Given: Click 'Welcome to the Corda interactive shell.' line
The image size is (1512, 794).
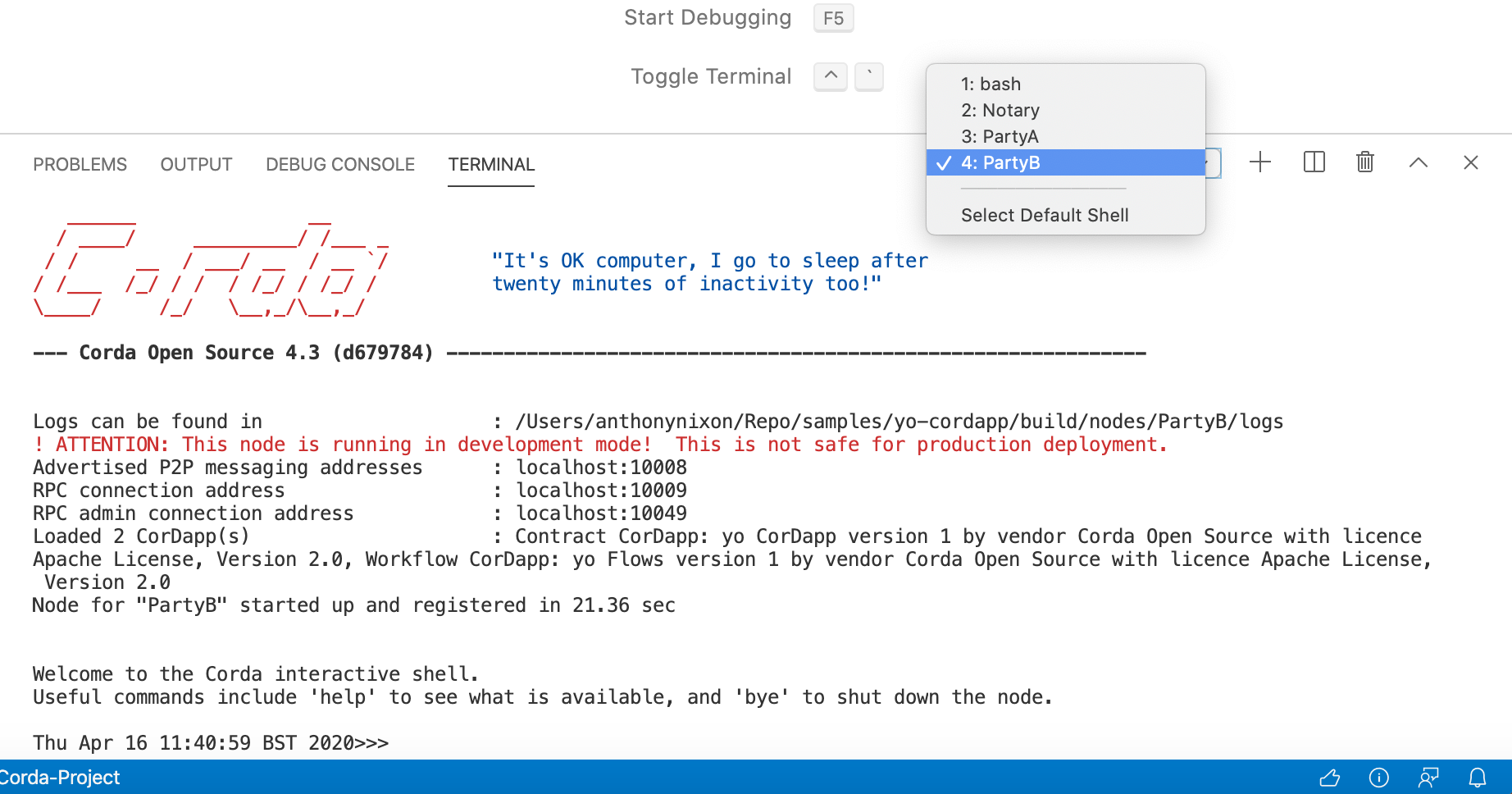Looking at the screenshot, I should [x=256, y=674].
